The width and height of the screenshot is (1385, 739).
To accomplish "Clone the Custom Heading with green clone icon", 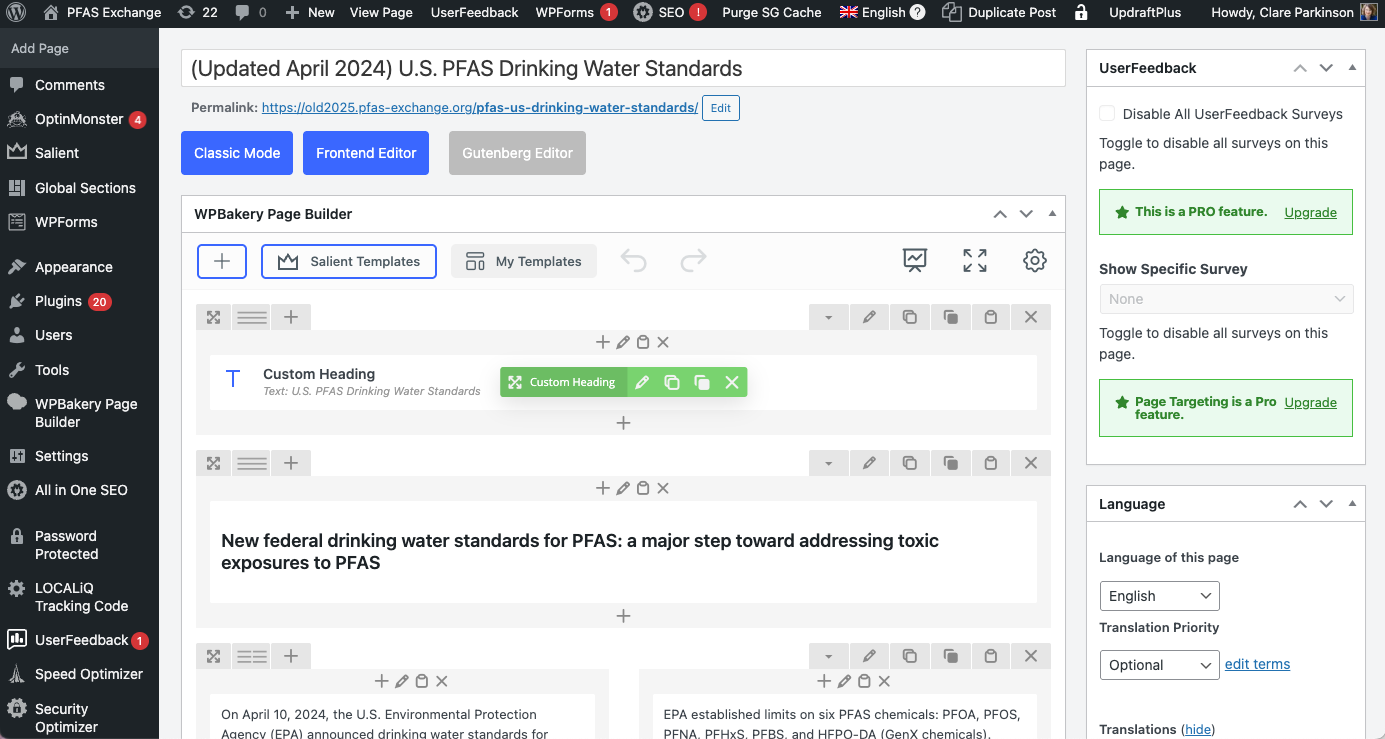I will [x=671, y=381].
